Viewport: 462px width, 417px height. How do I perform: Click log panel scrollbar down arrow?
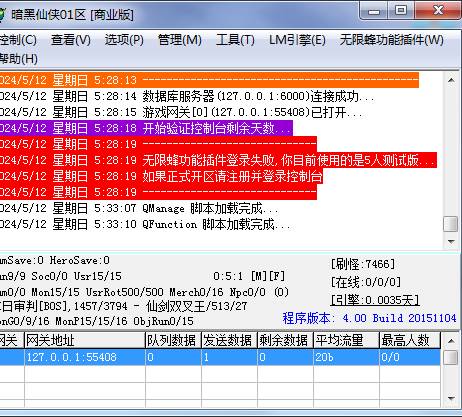point(451,241)
